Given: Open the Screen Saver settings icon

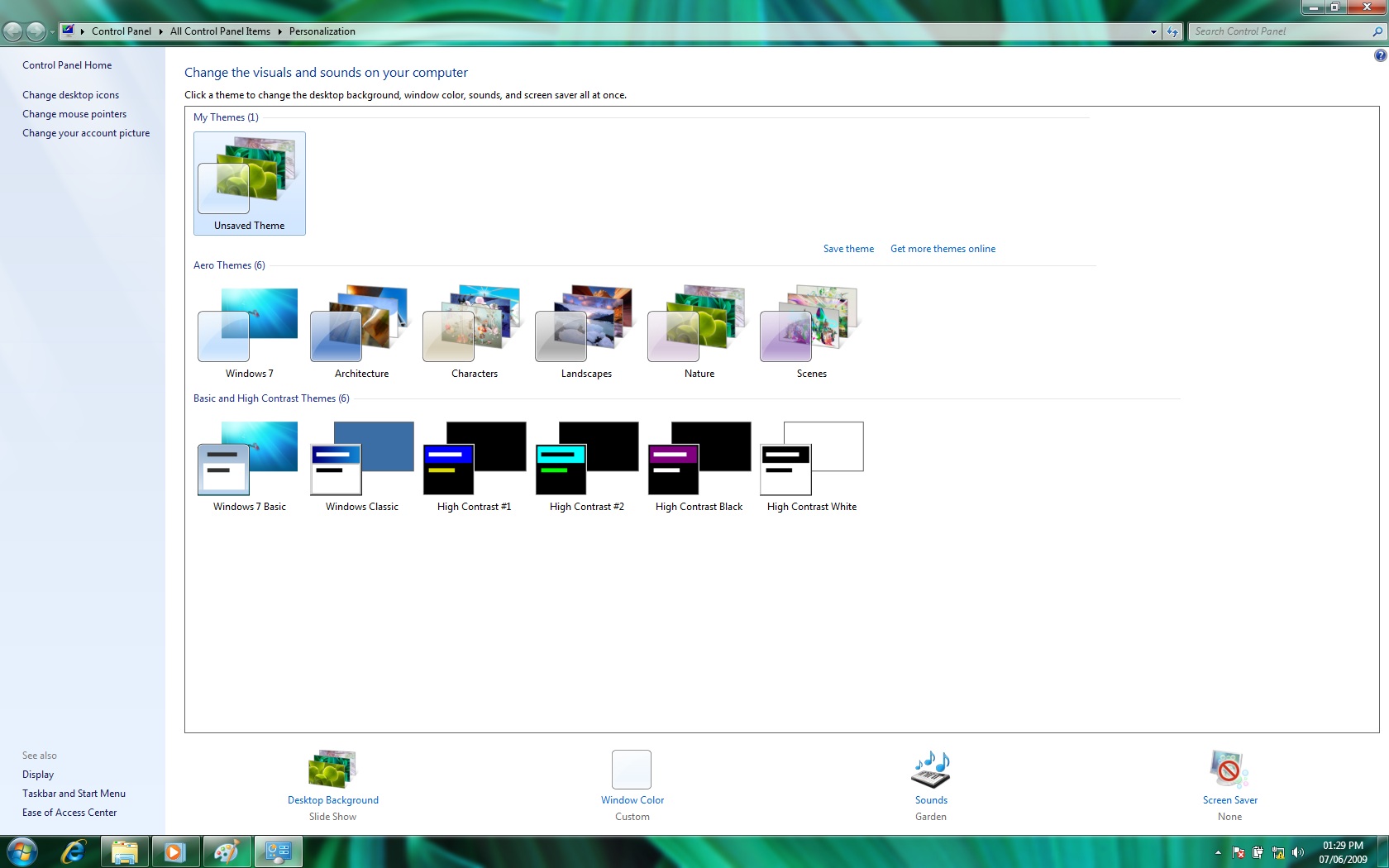Looking at the screenshot, I should click(1229, 770).
